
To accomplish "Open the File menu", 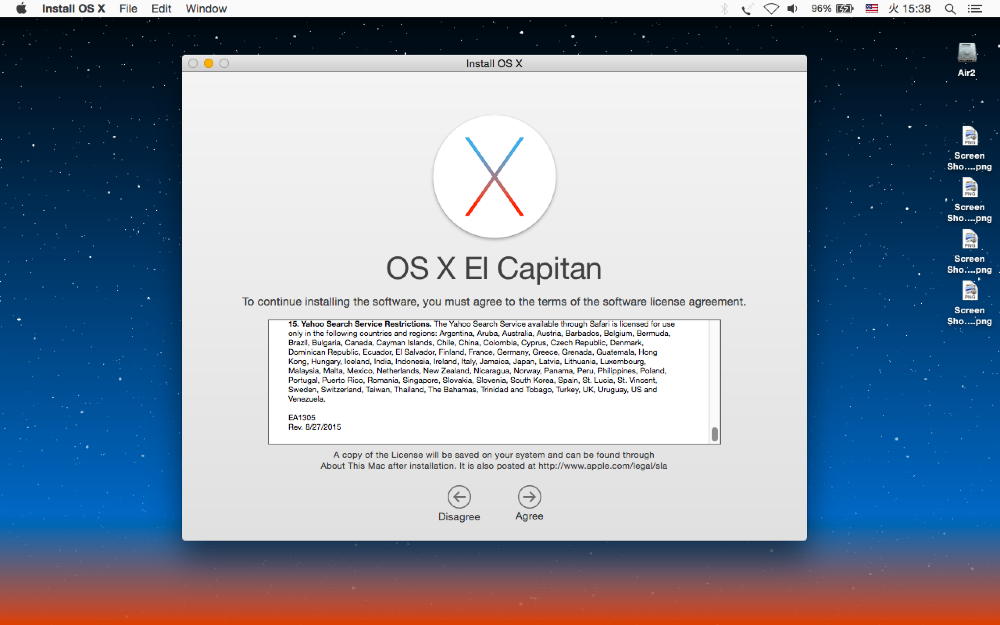I will (x=128, y=8).
